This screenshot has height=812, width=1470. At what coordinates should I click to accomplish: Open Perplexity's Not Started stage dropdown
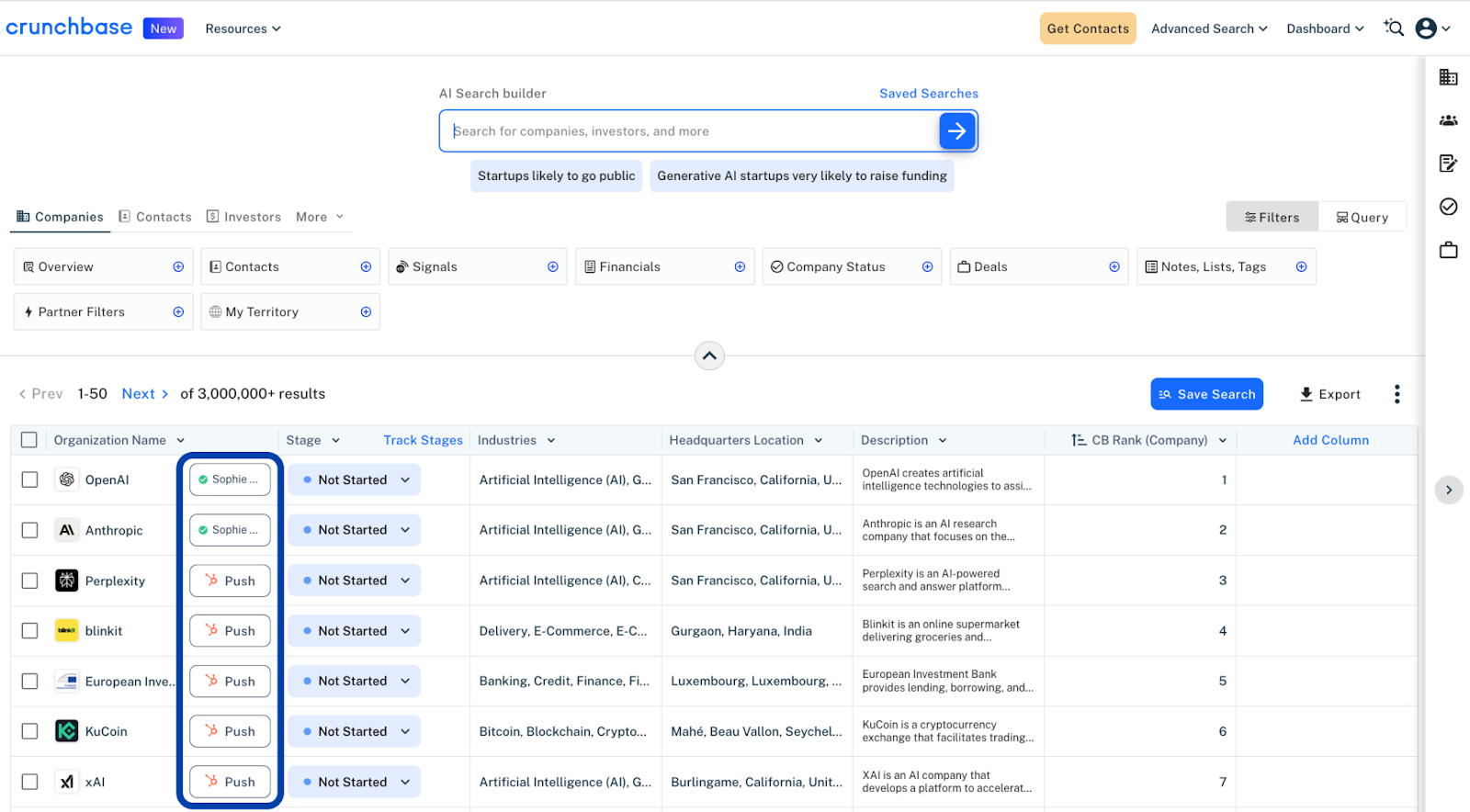(x=355, y=581)
